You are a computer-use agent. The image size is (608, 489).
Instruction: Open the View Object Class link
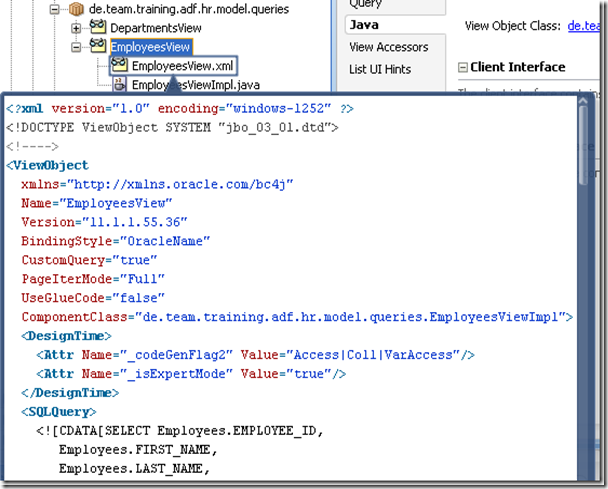click(x=586, y=24)
